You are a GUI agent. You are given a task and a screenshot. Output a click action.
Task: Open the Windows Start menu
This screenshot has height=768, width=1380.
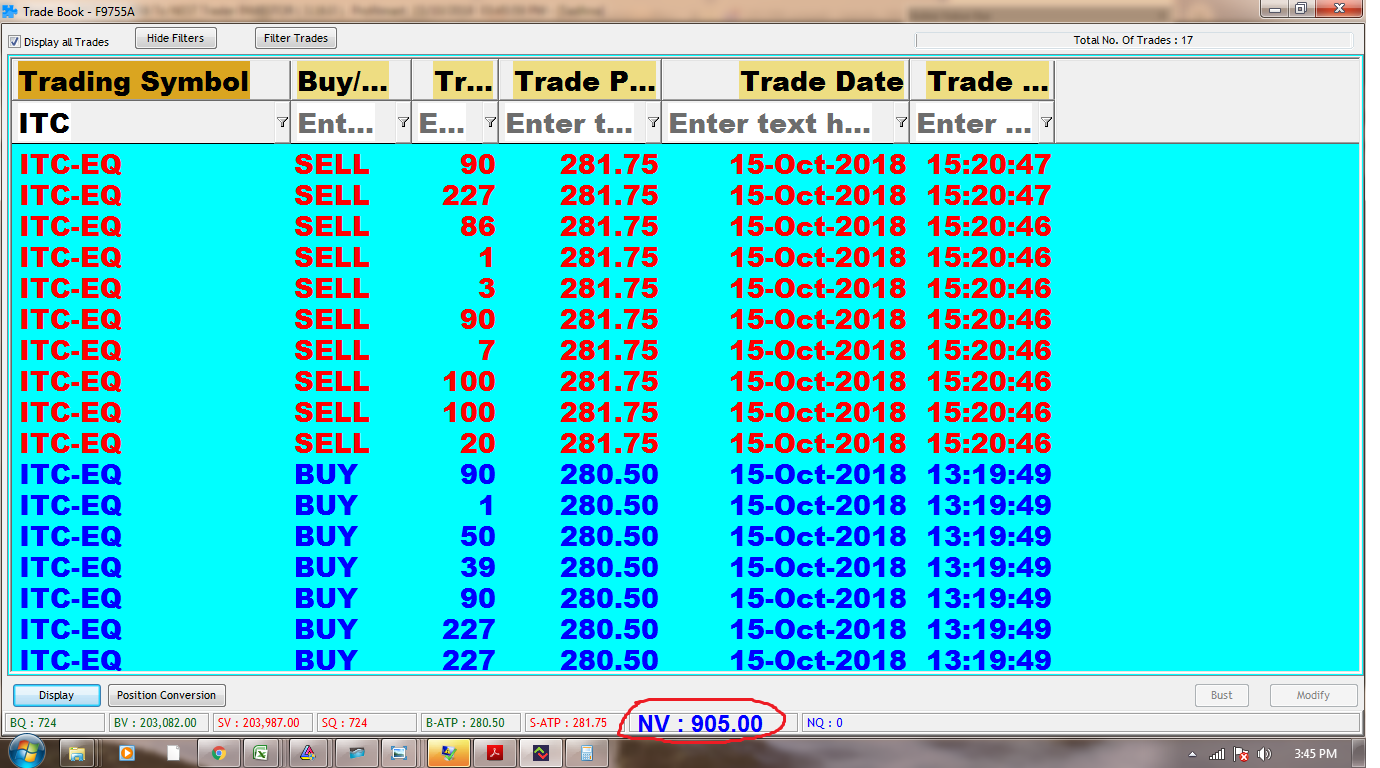click(x=25, y=753)
